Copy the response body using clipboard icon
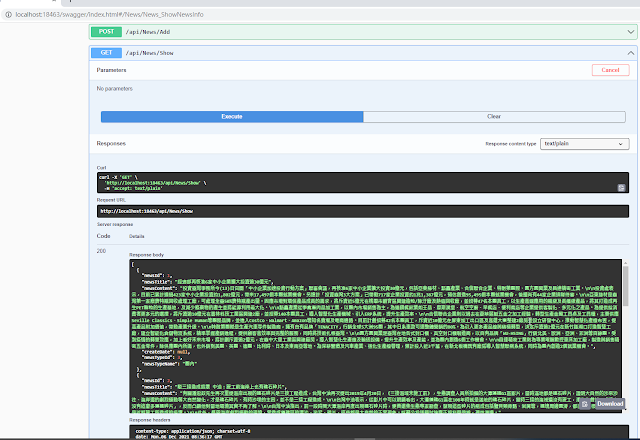 coord(584,404)
